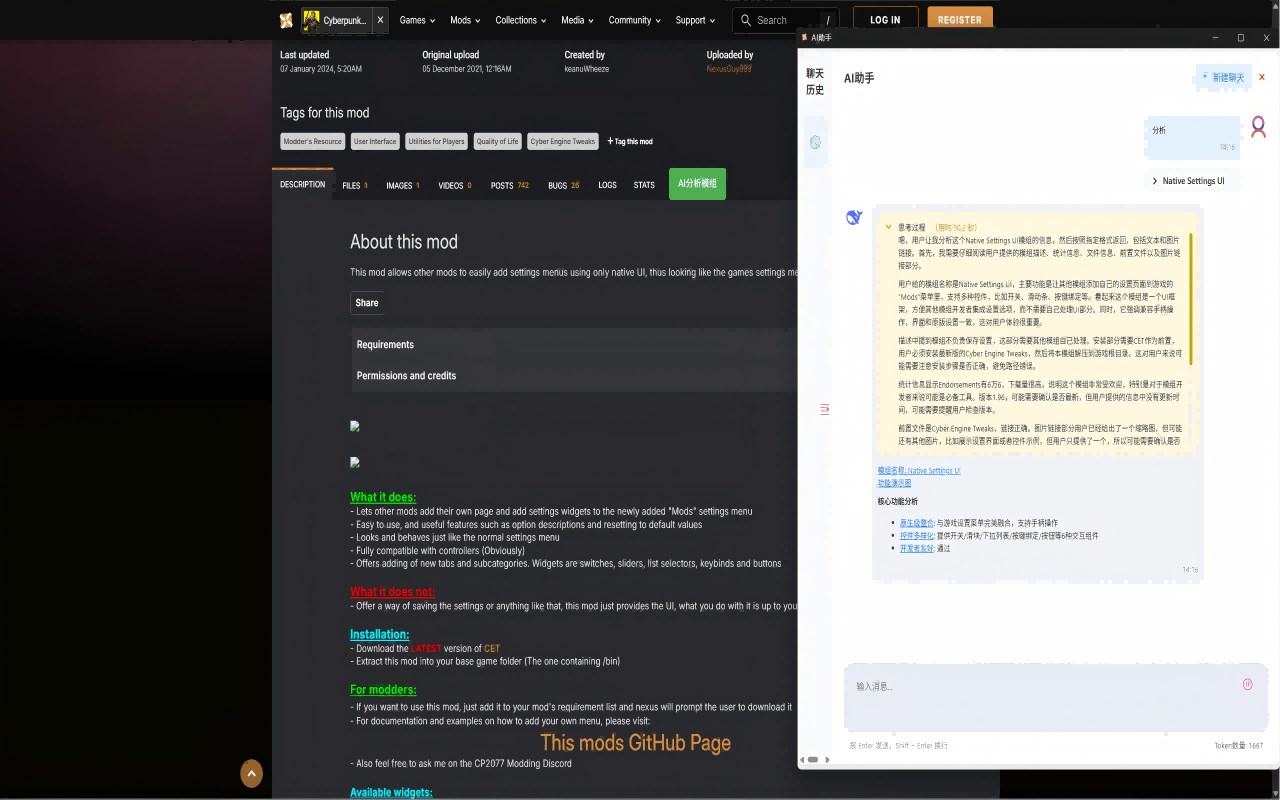This screenshot has width=1280, height=800.
Task: Open the Games dropdown menu
Action: click(x=417, y=20)
